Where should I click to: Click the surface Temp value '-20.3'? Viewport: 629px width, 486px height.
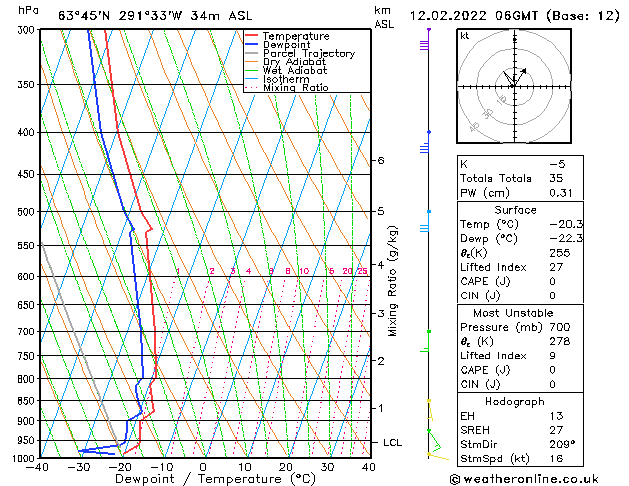pos(566,224)
